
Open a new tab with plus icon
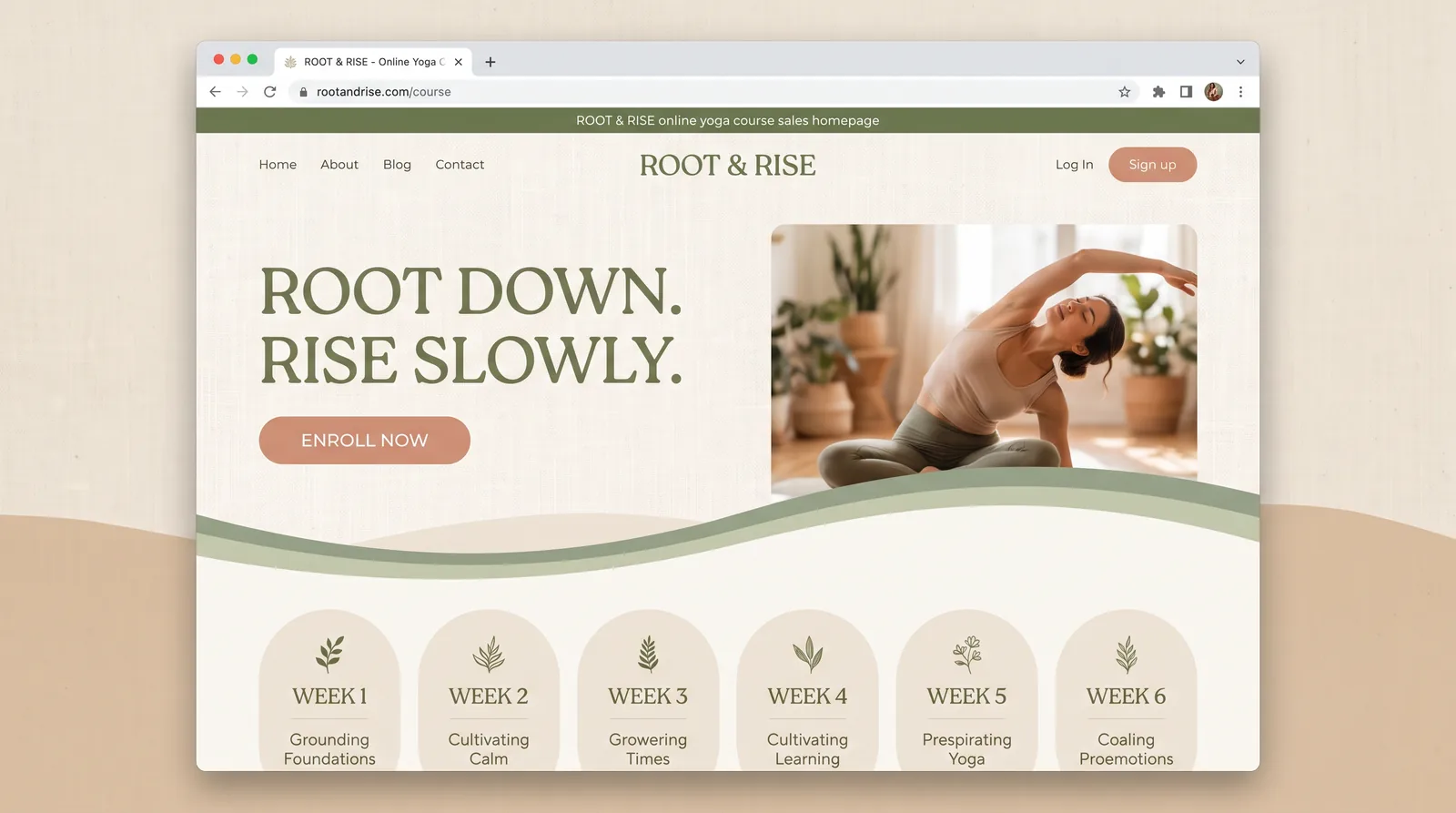490,62
